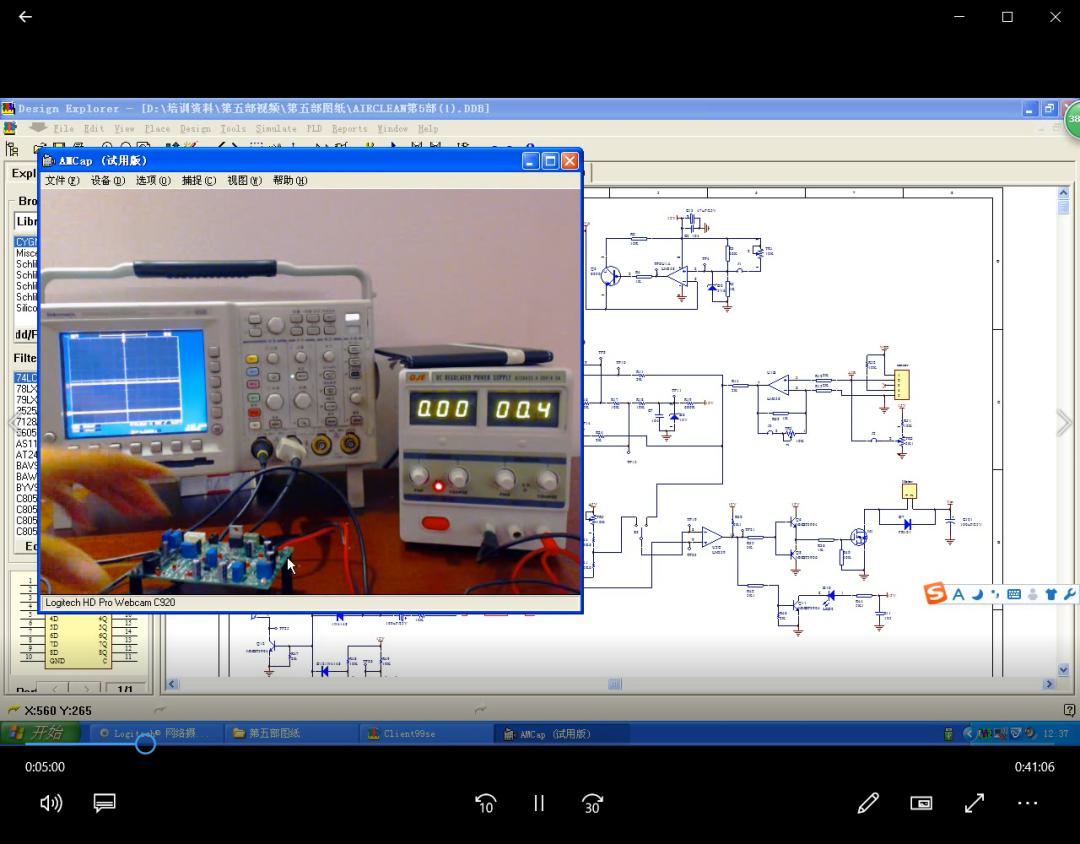Click the Sogou input method S icon
The height and width of the screenshot is (844, 1080).
point(935,593)
